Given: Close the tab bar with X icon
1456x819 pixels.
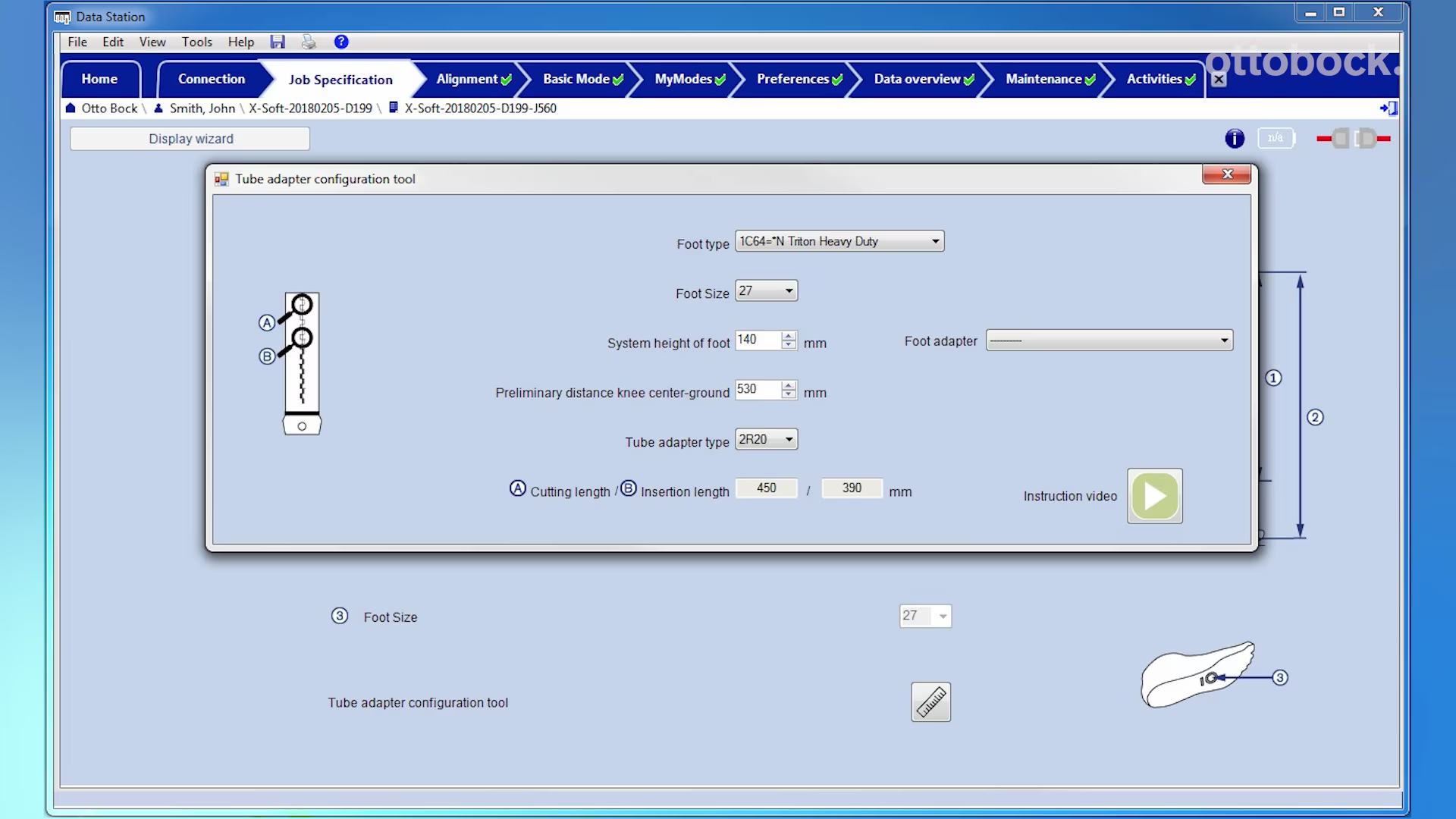Looking at the screenshot, I should [1219, 80].
